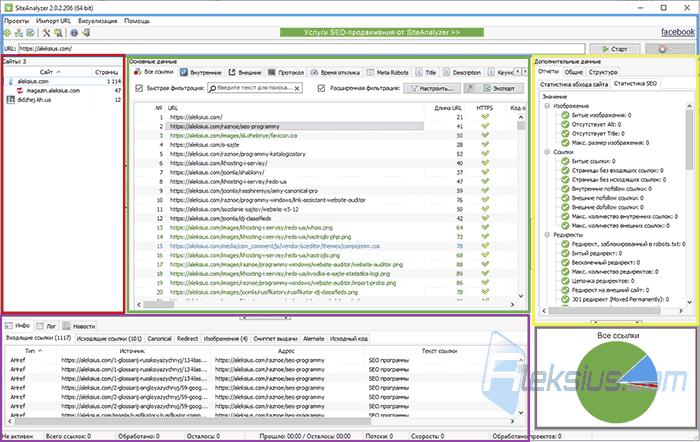Image resolution: width=700 pixels, height=442 pixels.
Task: Sort sites list by Сайт column header
Action: click(x=47, y=72)
